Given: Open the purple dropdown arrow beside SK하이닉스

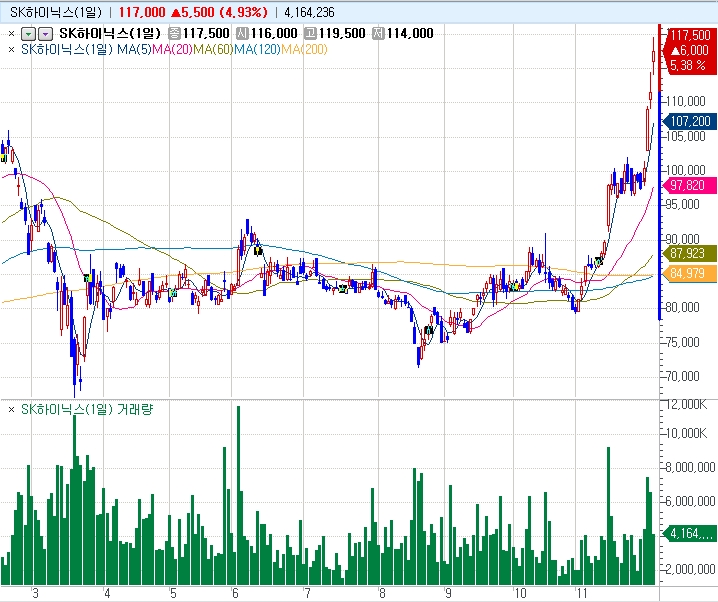Looking at the screenshot, I should pyautogui.click(x=45, y=33).
